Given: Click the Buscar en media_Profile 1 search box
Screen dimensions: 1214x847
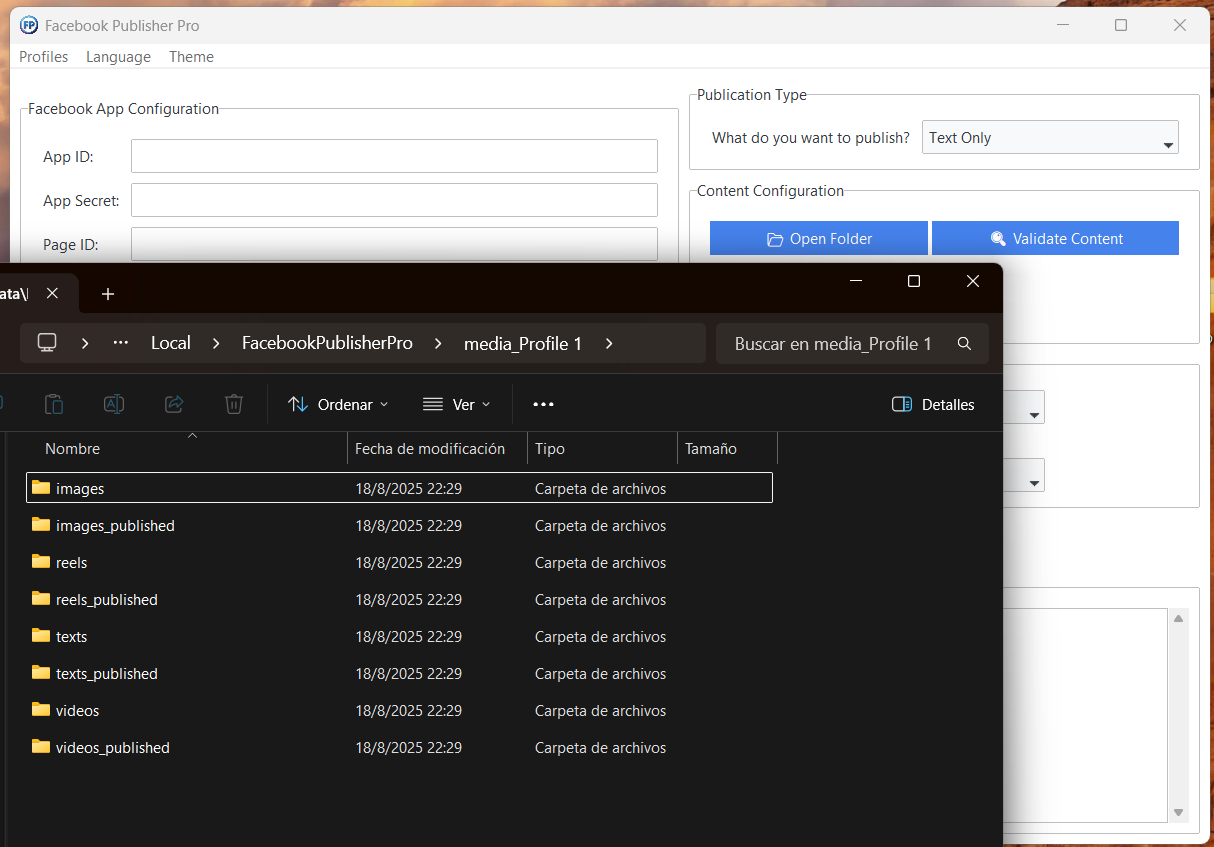Looking at the screenshot, I should point(852,343).
